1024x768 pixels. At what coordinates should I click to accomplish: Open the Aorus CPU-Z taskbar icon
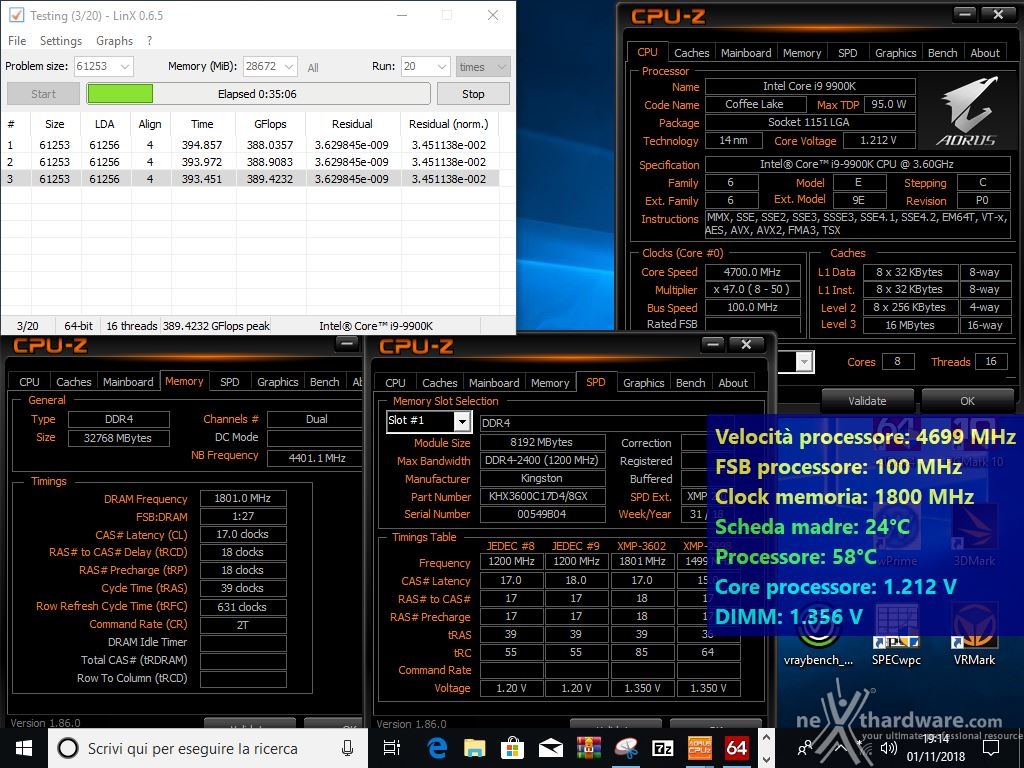[x=700, y=748]
